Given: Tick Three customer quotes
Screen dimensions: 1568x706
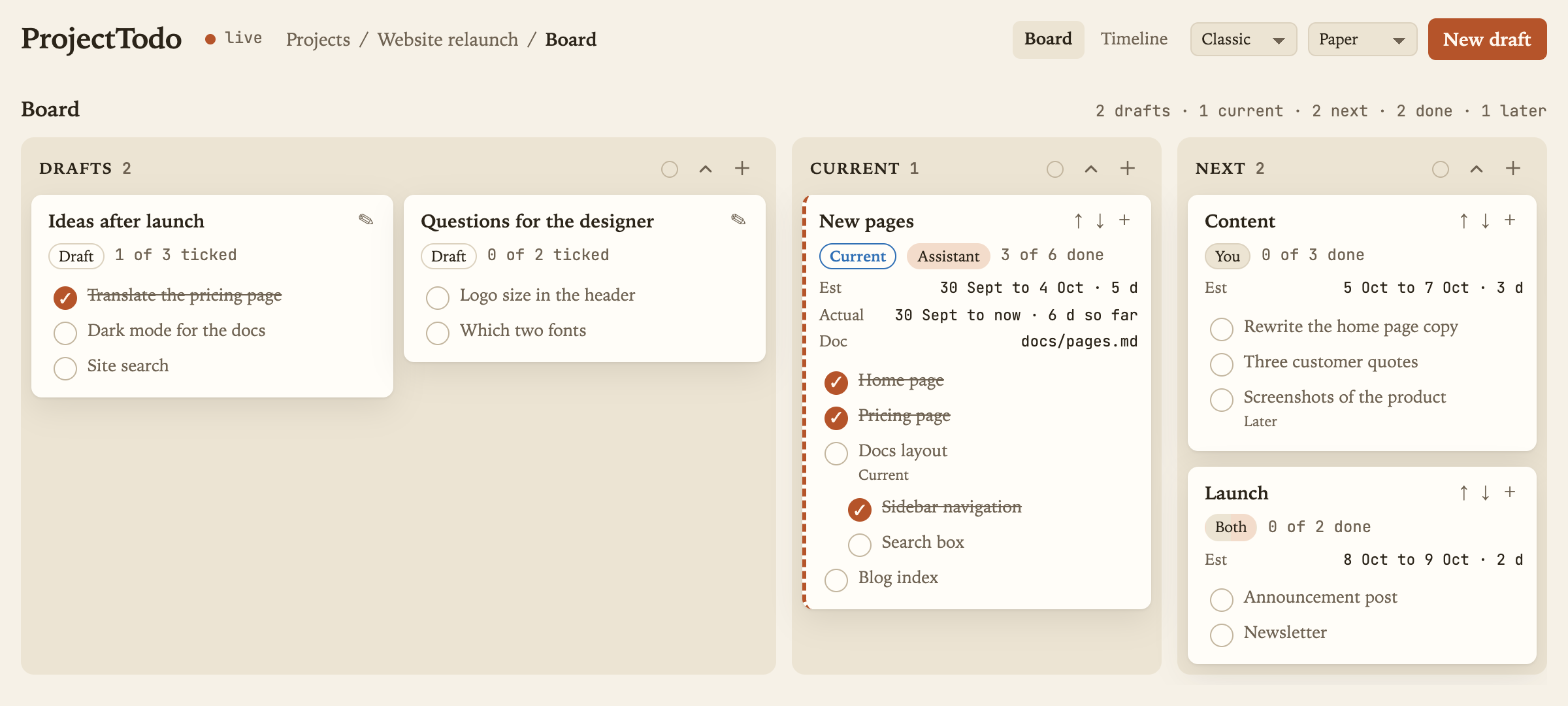Looking at the screenshot, I should point(1222,364).
